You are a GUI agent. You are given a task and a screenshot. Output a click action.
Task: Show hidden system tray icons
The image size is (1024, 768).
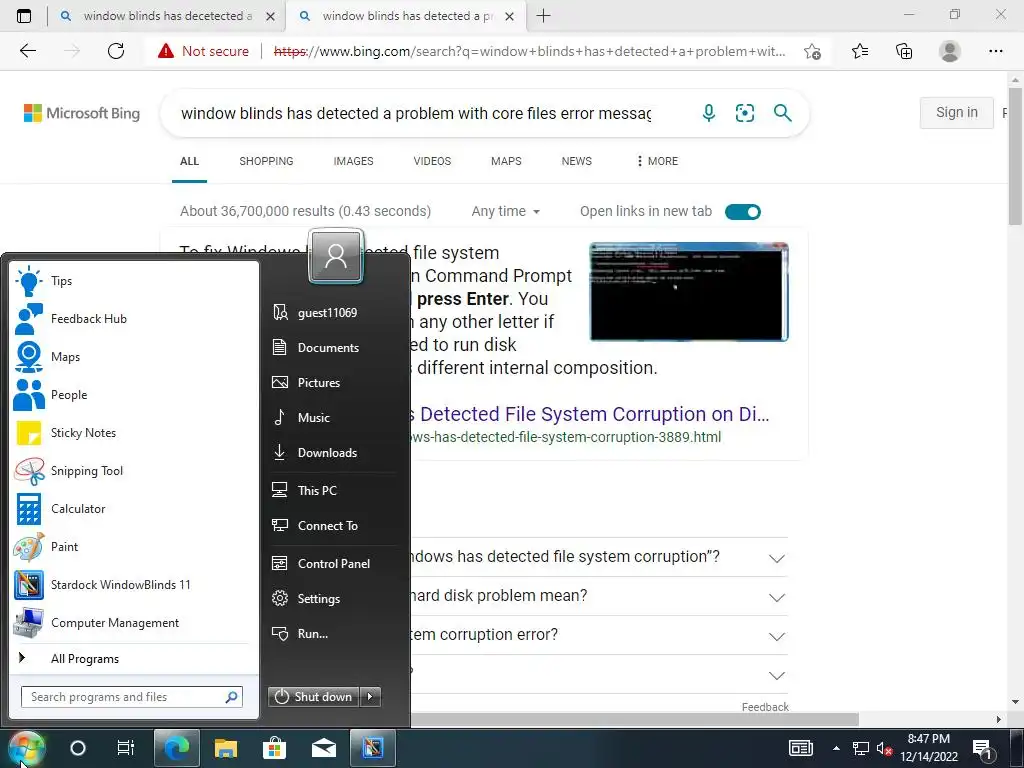point(836,748)
